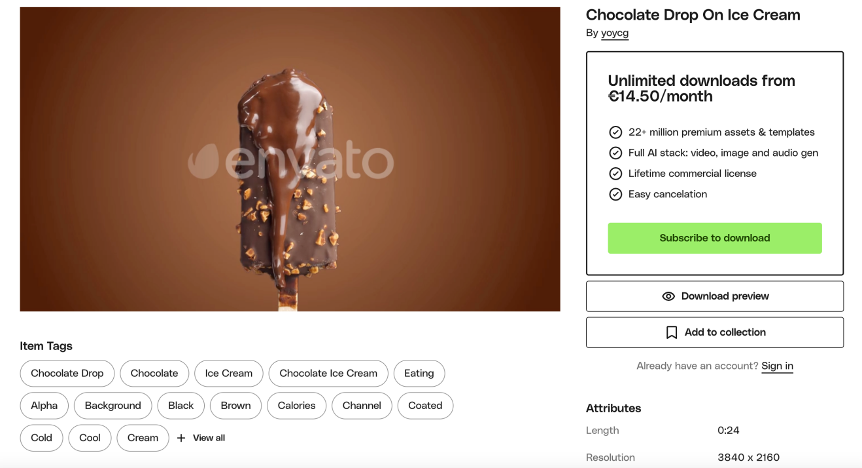Choose the Calories tag

coord(296,406)
